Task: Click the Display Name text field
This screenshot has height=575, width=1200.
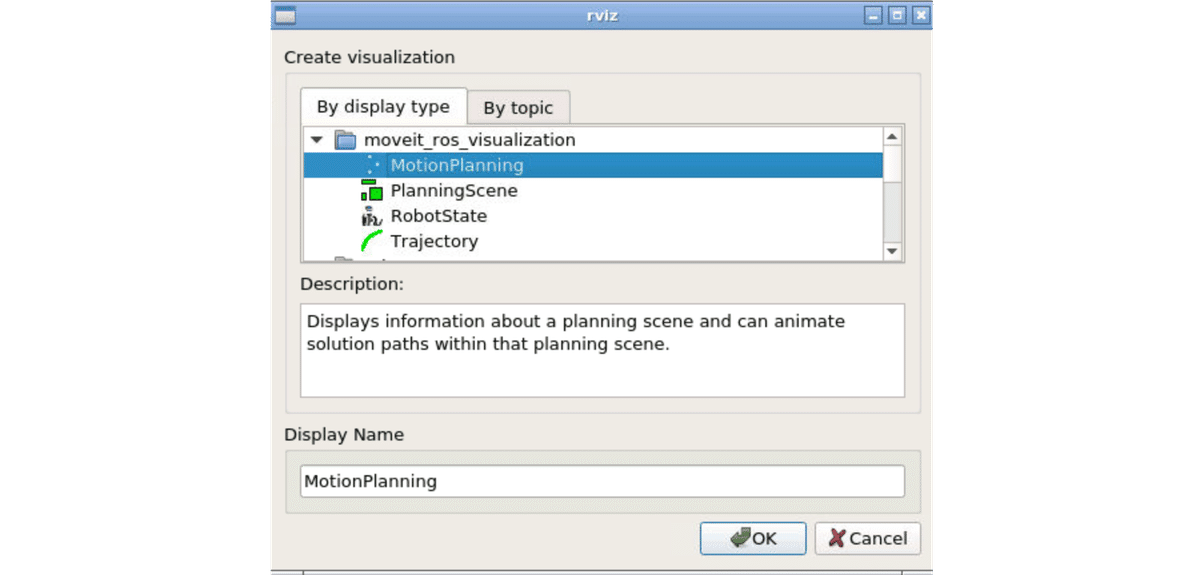Action: click(x=602, y=481)
